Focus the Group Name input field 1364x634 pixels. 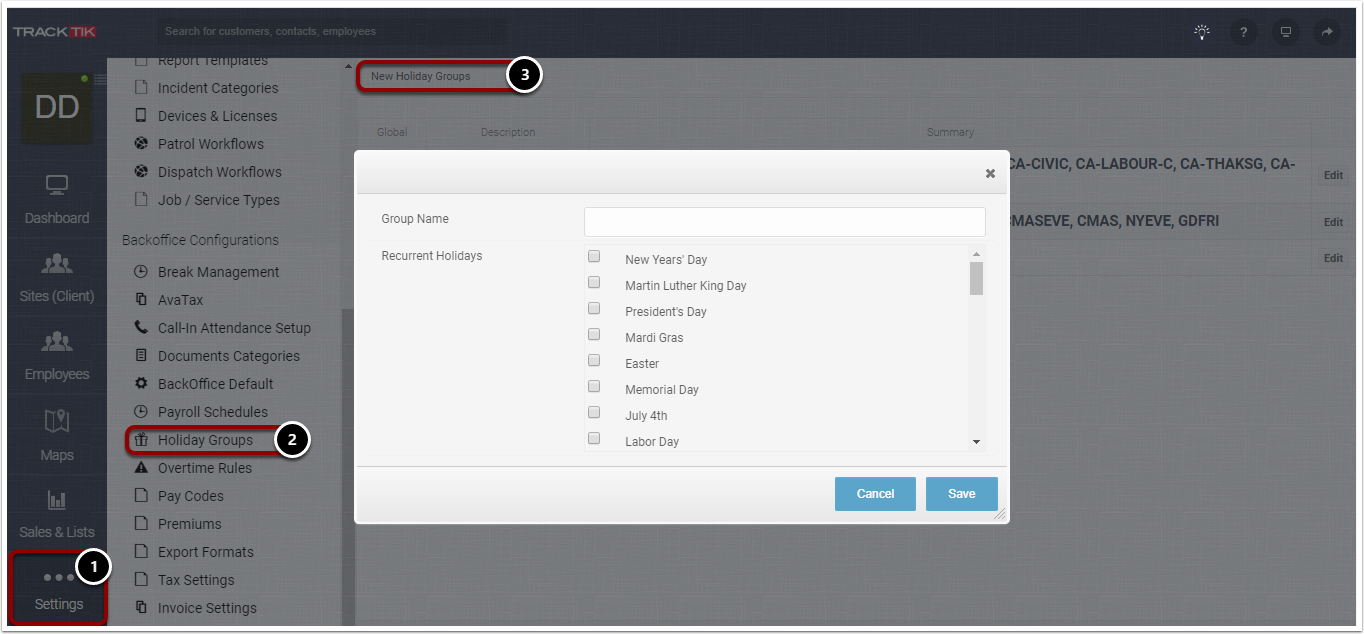pyautogui.click(x=785, y=222)
